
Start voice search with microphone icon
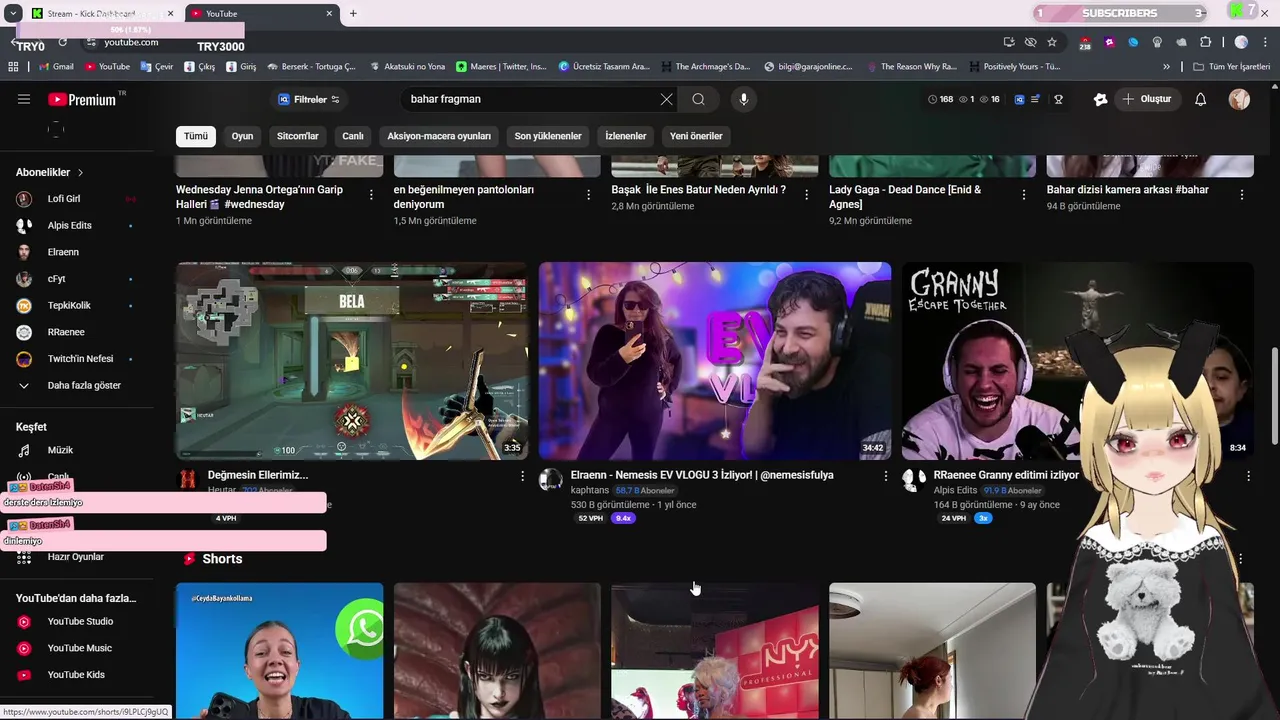click(743, 99)
